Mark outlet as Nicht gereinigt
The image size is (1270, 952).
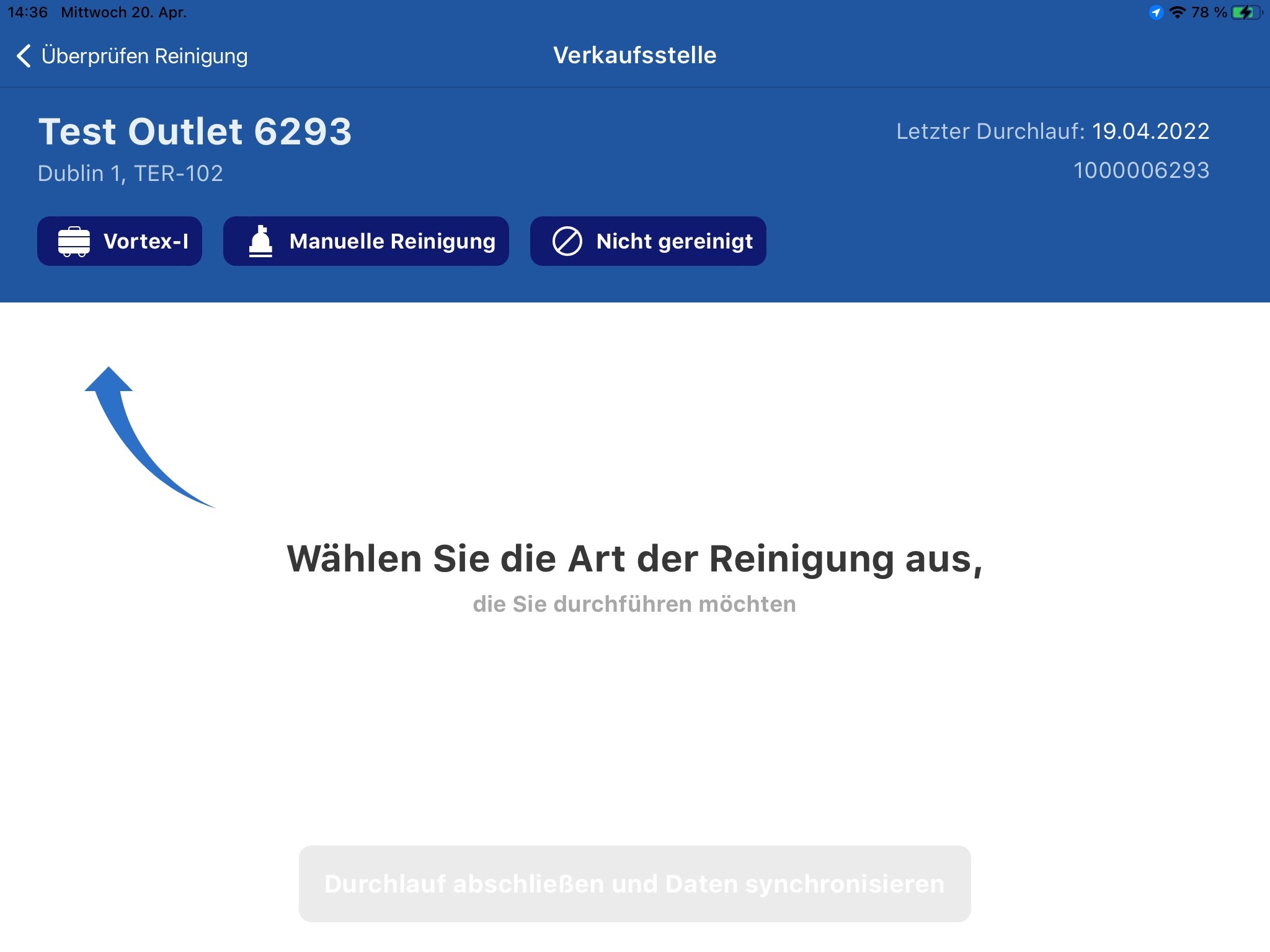tap(648, 241)
